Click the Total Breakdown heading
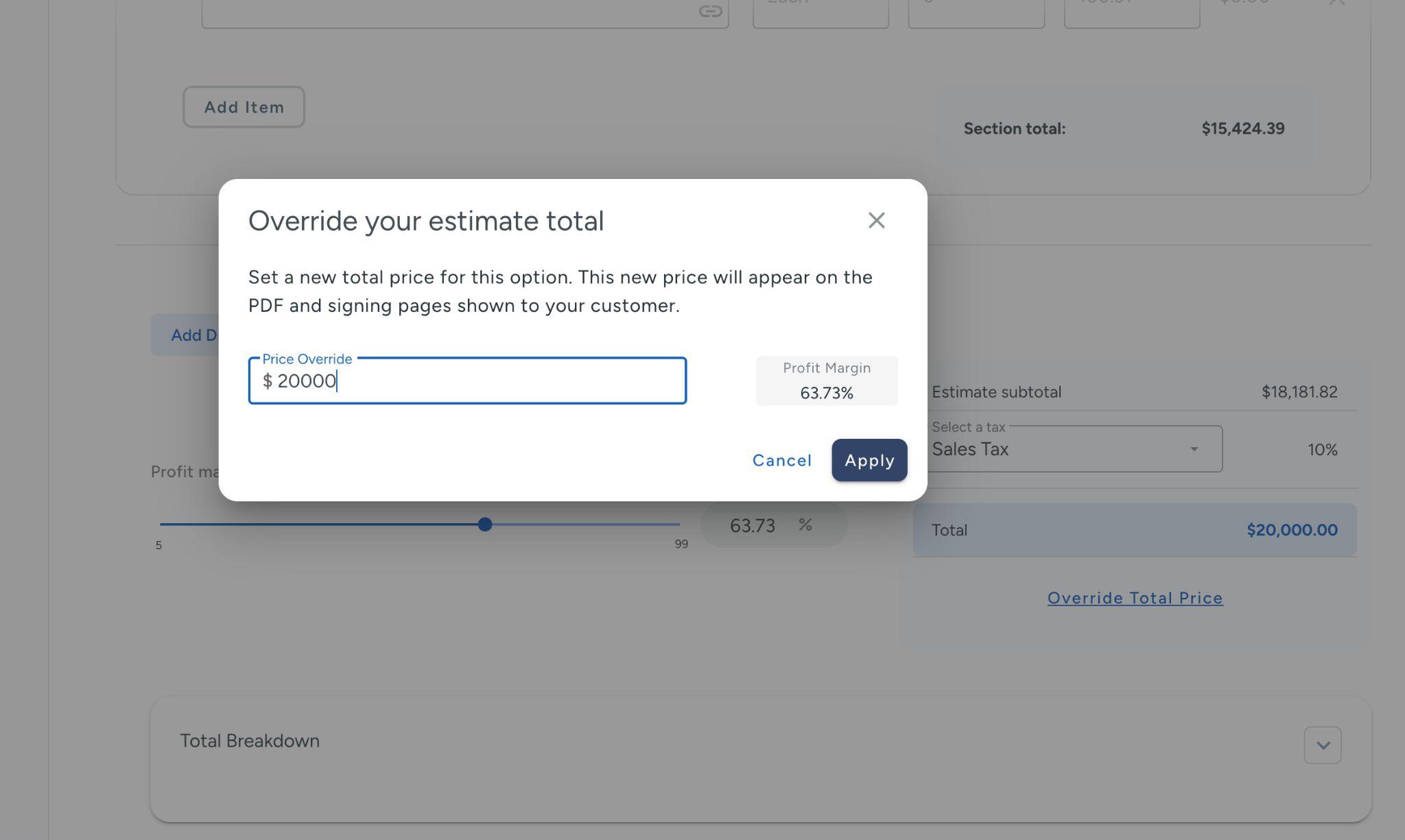This screenshot has width=1405, height=840. tap(250, 741)
